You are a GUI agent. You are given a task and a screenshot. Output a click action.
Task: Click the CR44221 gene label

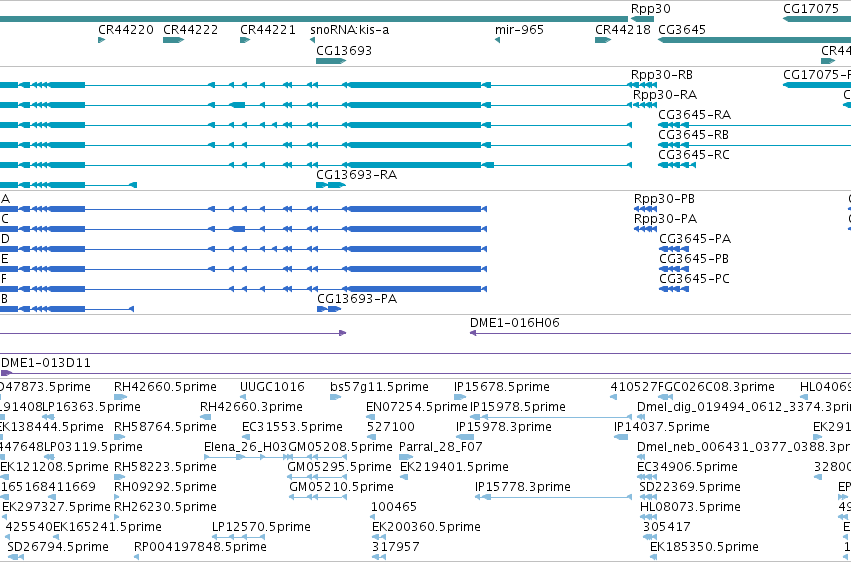coord(268,30)
